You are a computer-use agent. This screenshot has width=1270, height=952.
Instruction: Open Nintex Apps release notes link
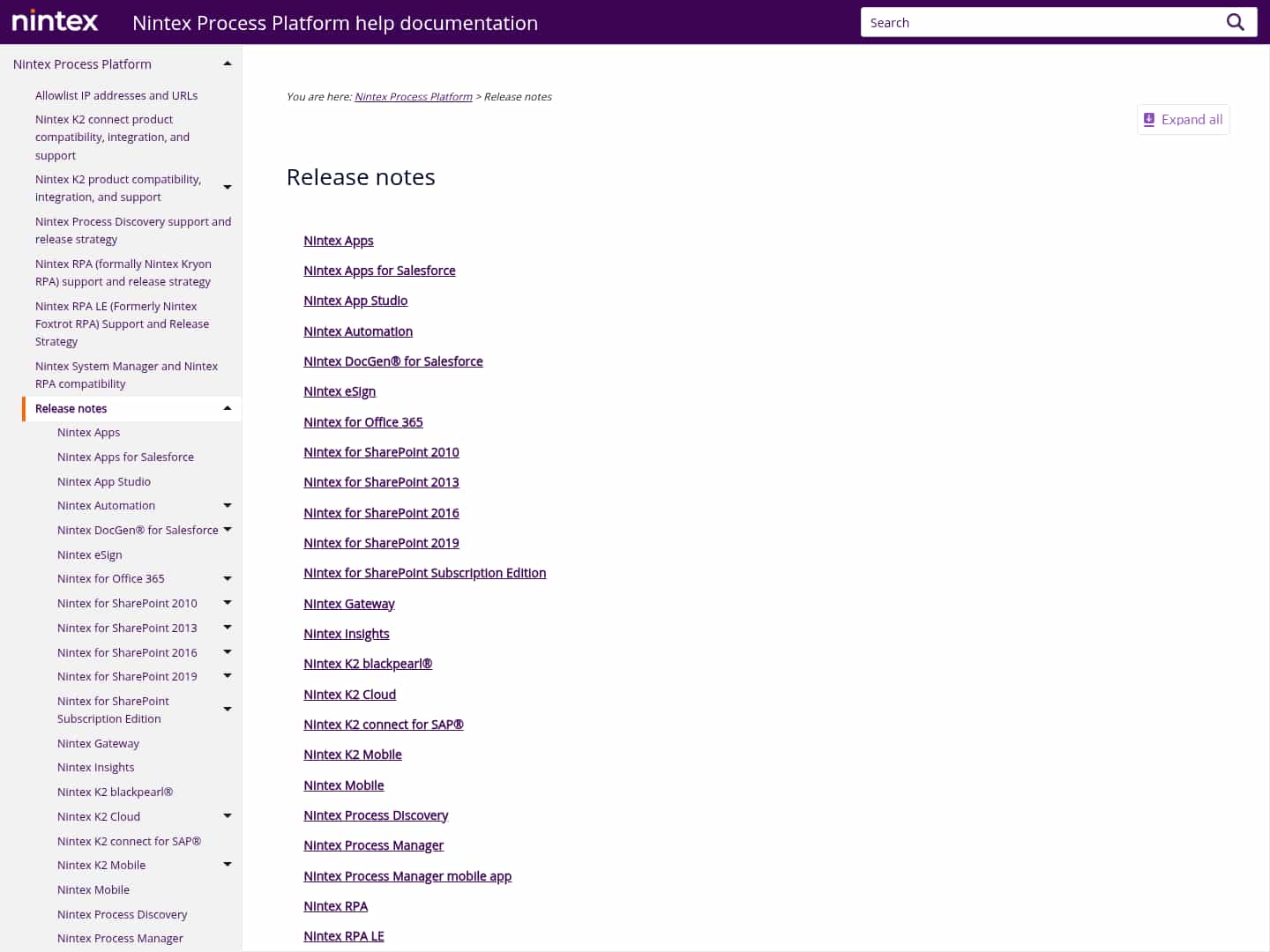tap(338, 240)
